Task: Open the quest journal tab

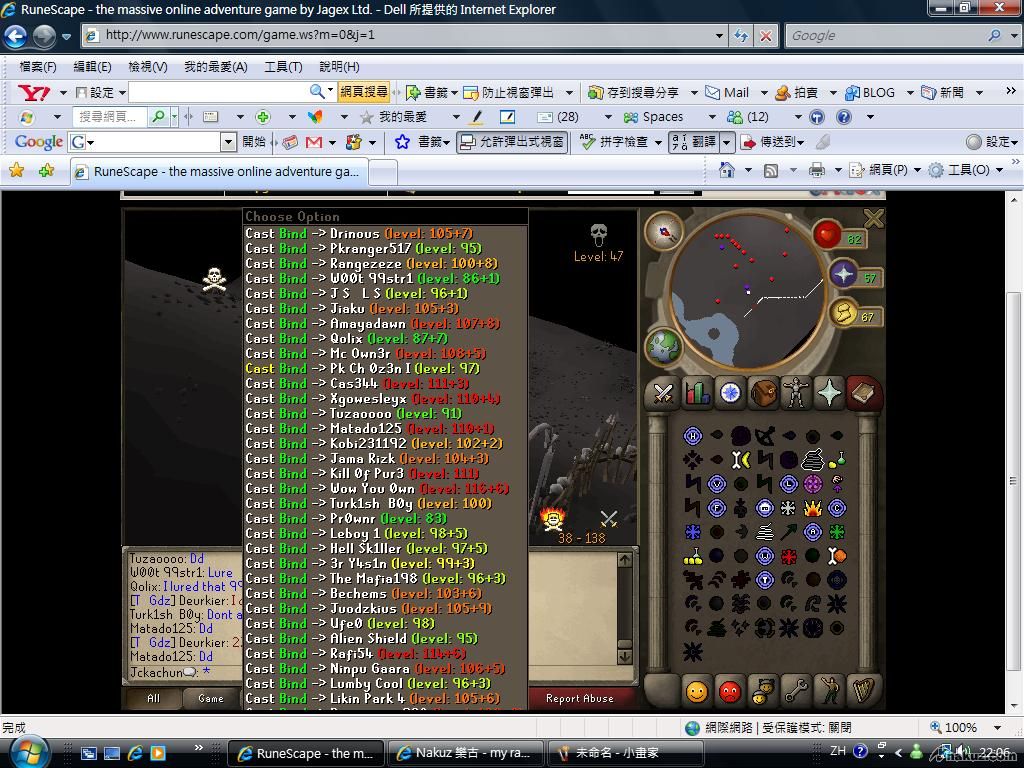Action: tap(730, 393)
